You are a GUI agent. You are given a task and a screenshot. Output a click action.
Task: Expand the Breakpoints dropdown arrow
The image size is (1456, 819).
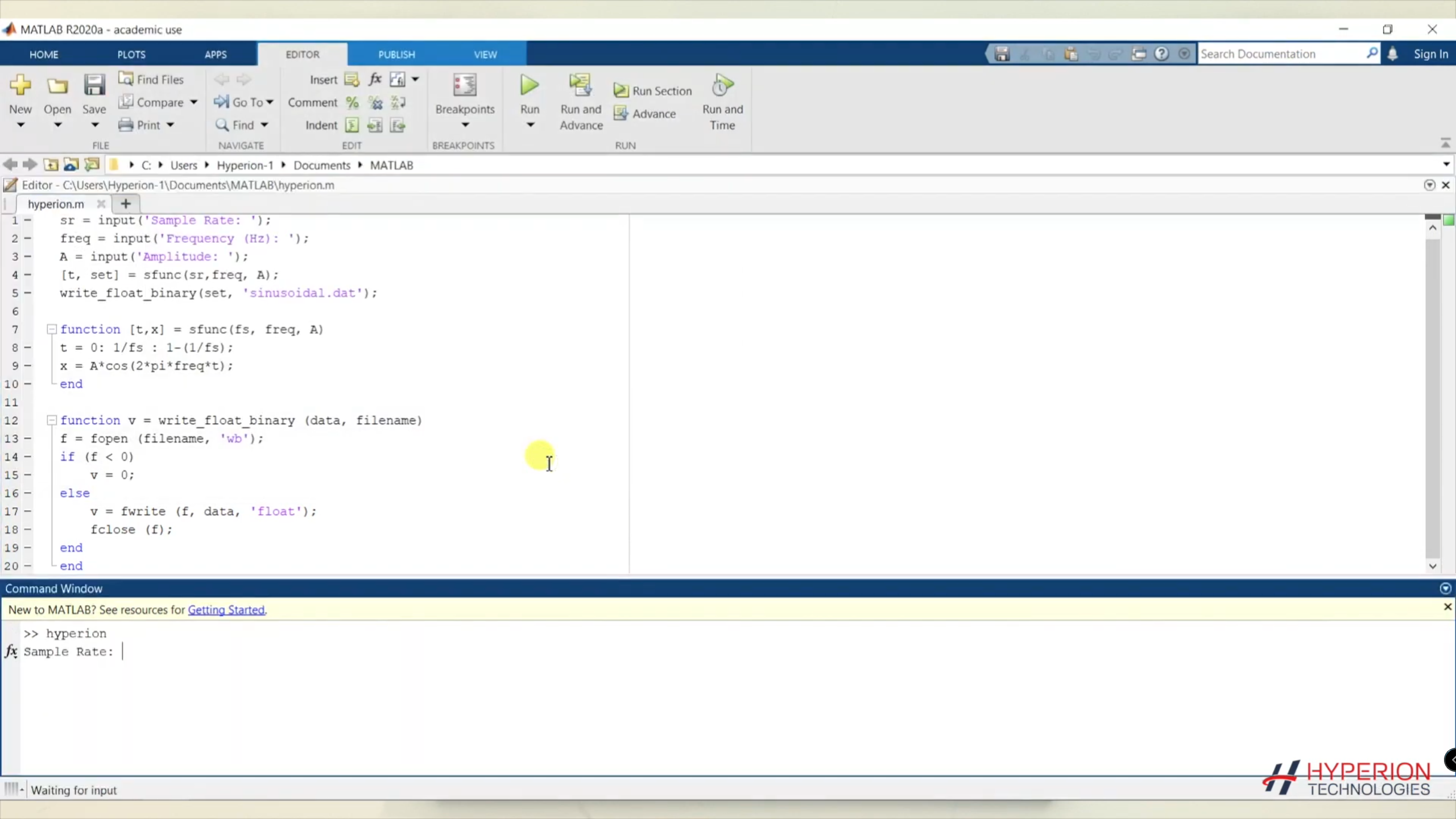[465, 125]
